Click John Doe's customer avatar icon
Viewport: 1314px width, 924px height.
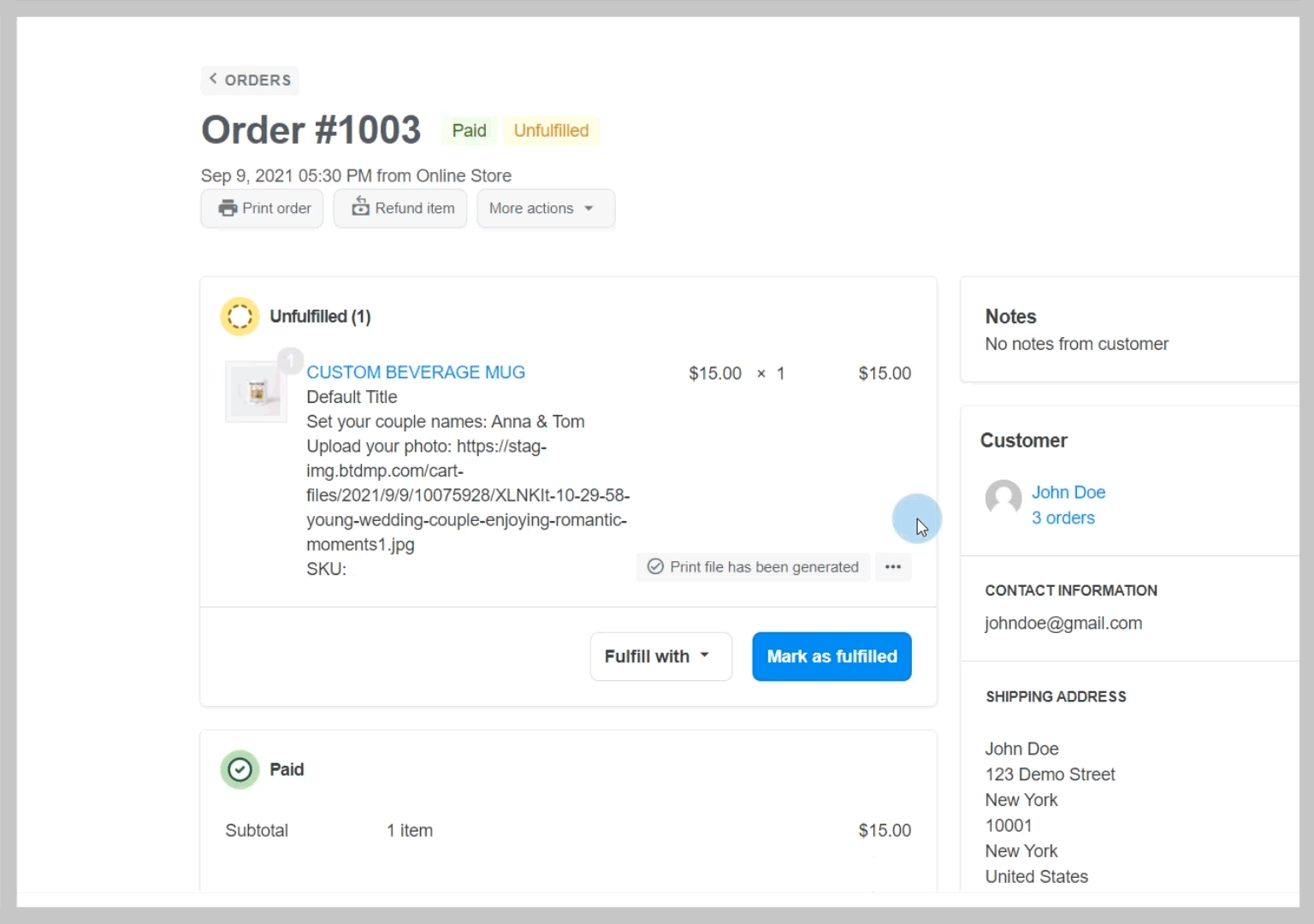[1003, 497]
